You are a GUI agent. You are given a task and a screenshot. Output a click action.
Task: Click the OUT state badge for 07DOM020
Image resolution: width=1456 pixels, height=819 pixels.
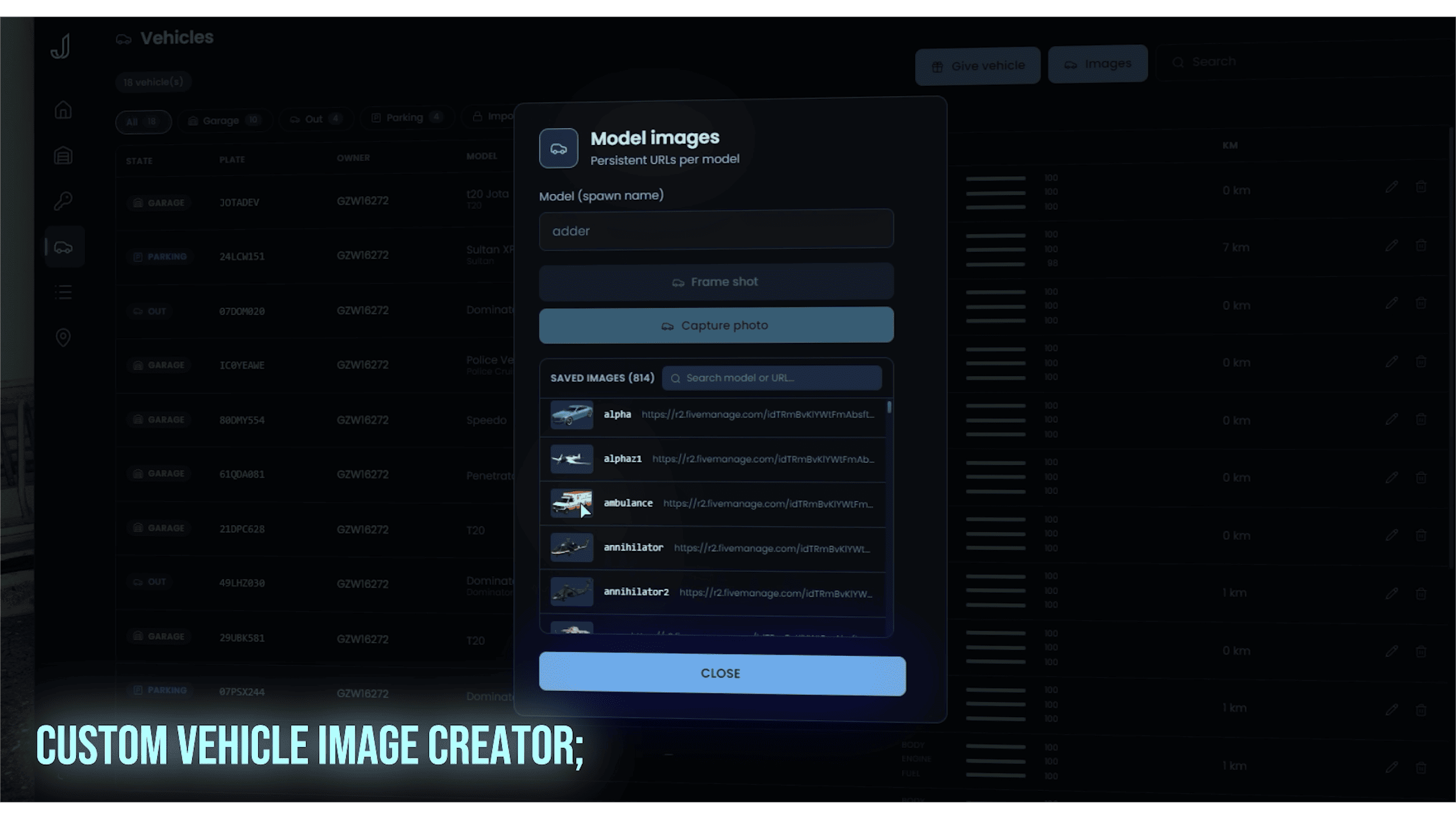coord(149,311)
